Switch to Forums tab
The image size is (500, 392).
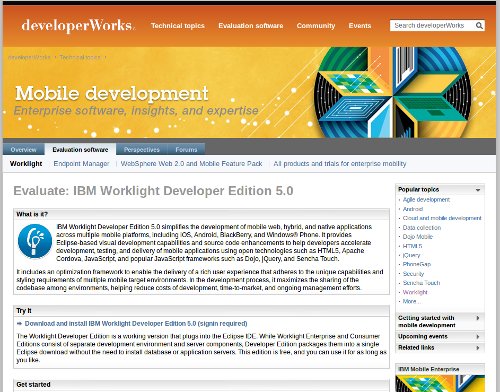(x=186, y=150)
